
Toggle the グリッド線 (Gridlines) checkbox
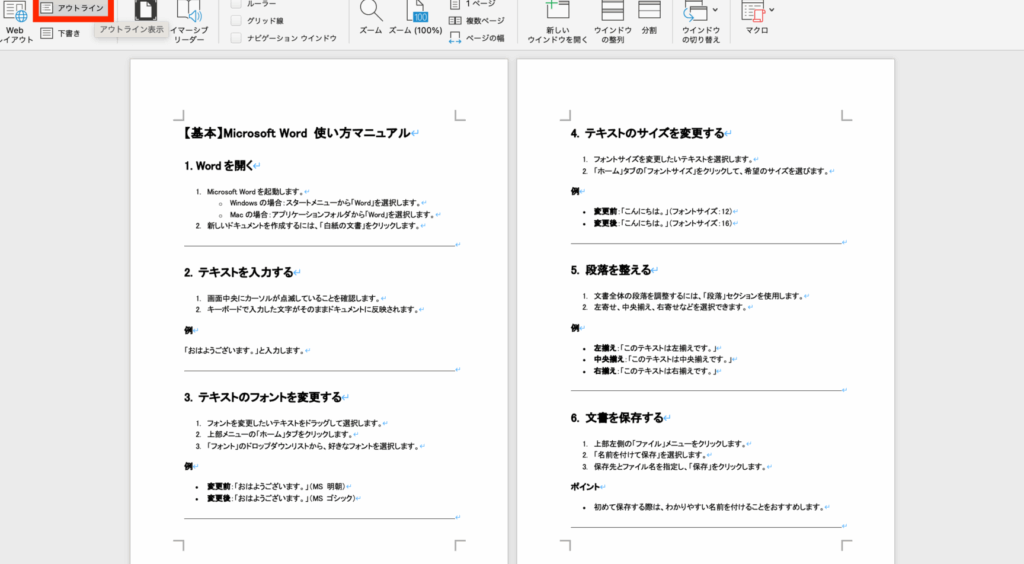click(x=236, y=20)
